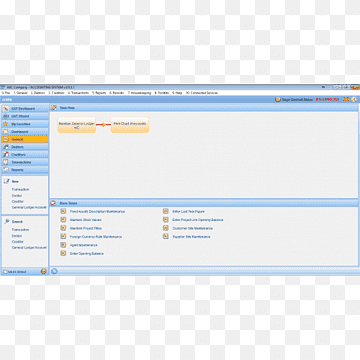
Task: Open the 7. Housekeeping menu
Action: pos(139,93)
